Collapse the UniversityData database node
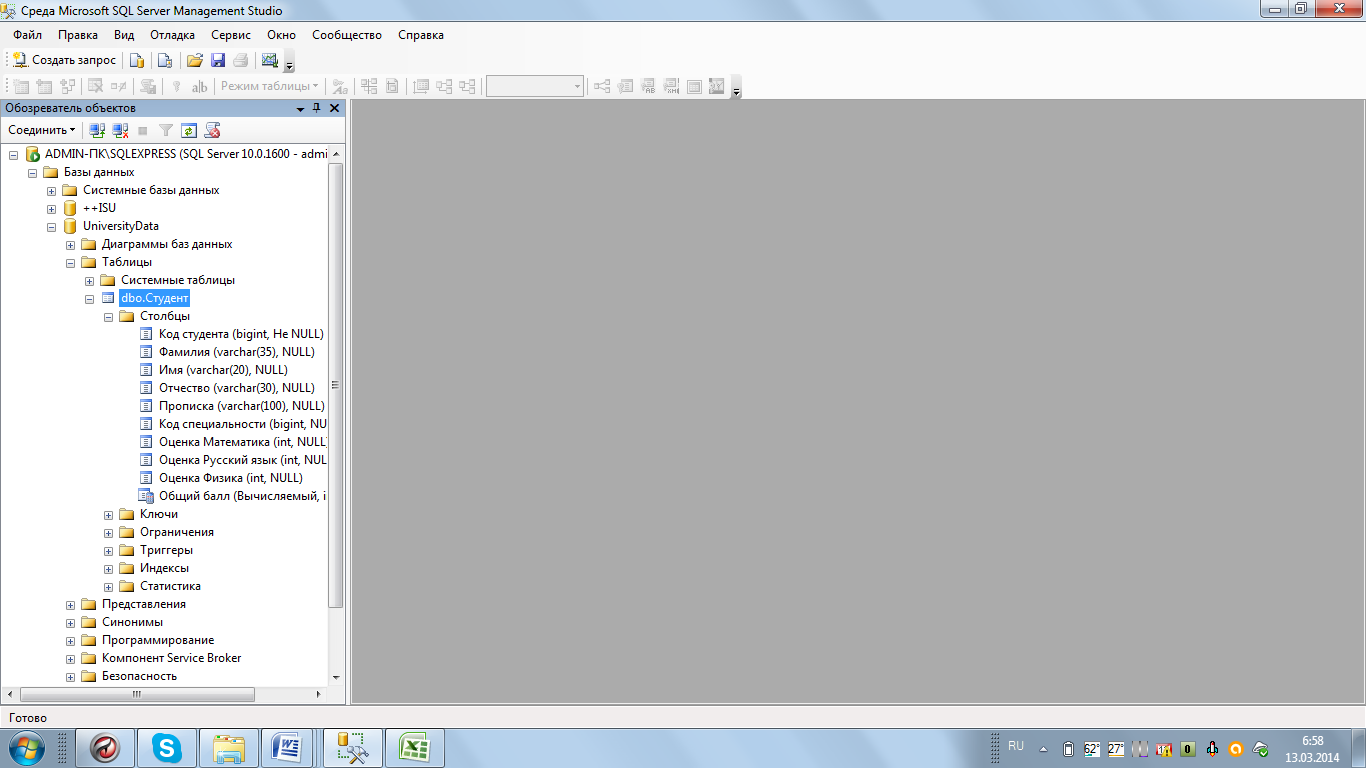Viewport: 1366px width, 768px height. tap(52, 227)
